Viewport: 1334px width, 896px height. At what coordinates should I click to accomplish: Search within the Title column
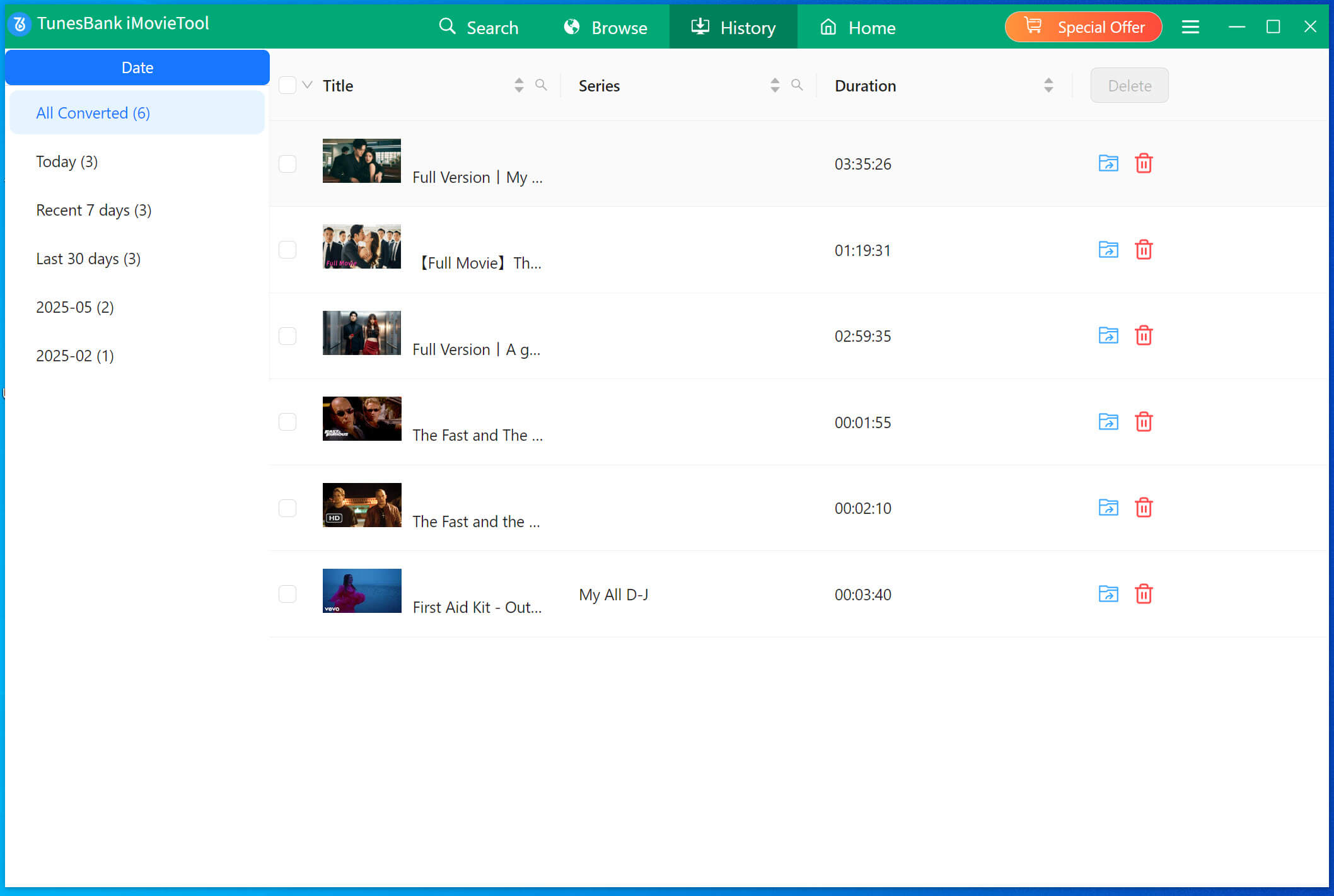coord(541,85)
